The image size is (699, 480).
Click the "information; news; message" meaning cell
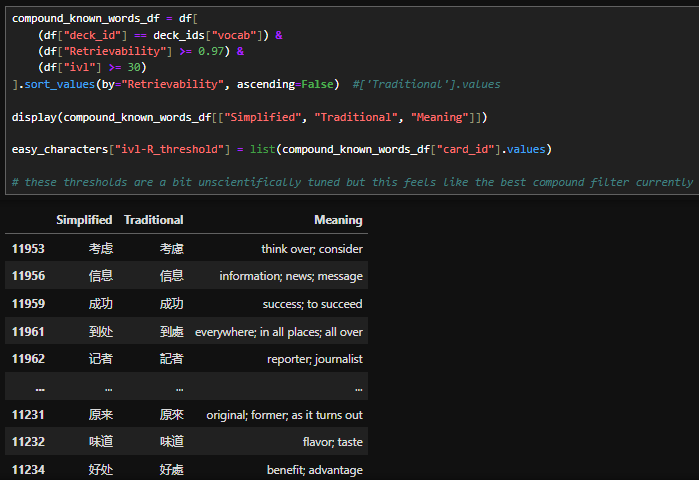pos(291,276)
